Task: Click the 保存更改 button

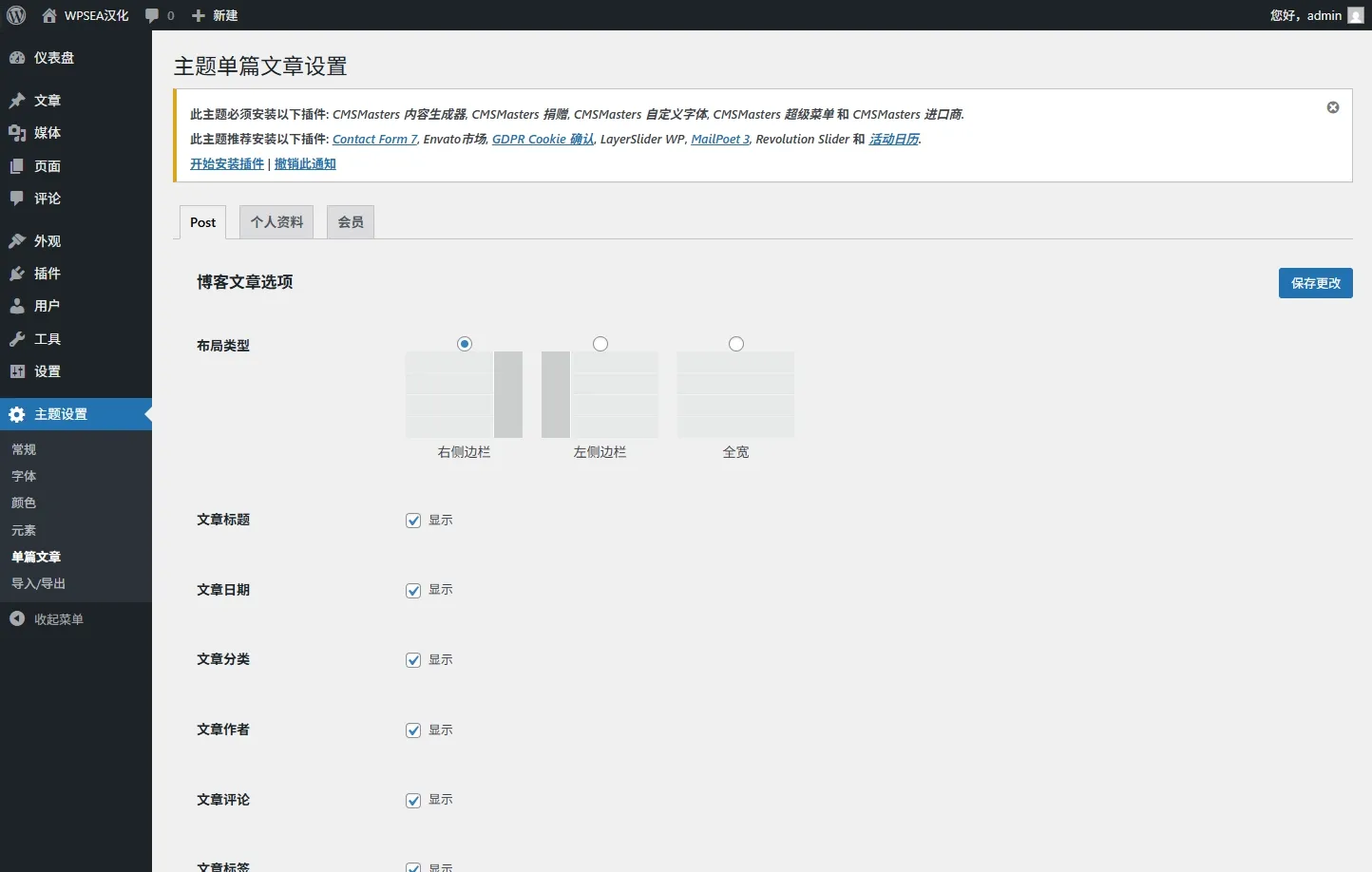Action: [1315, 283]
